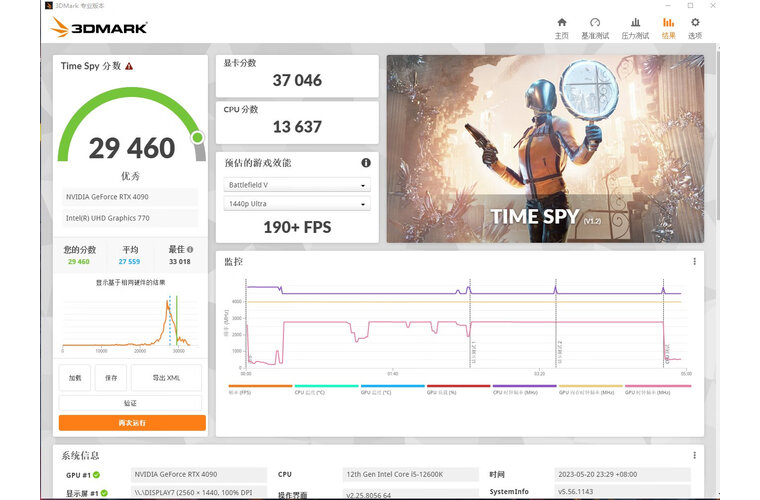Click the 显卡分数 value 37 046
The height and width of the screenshot is (500, 760).
pos(297,80)
